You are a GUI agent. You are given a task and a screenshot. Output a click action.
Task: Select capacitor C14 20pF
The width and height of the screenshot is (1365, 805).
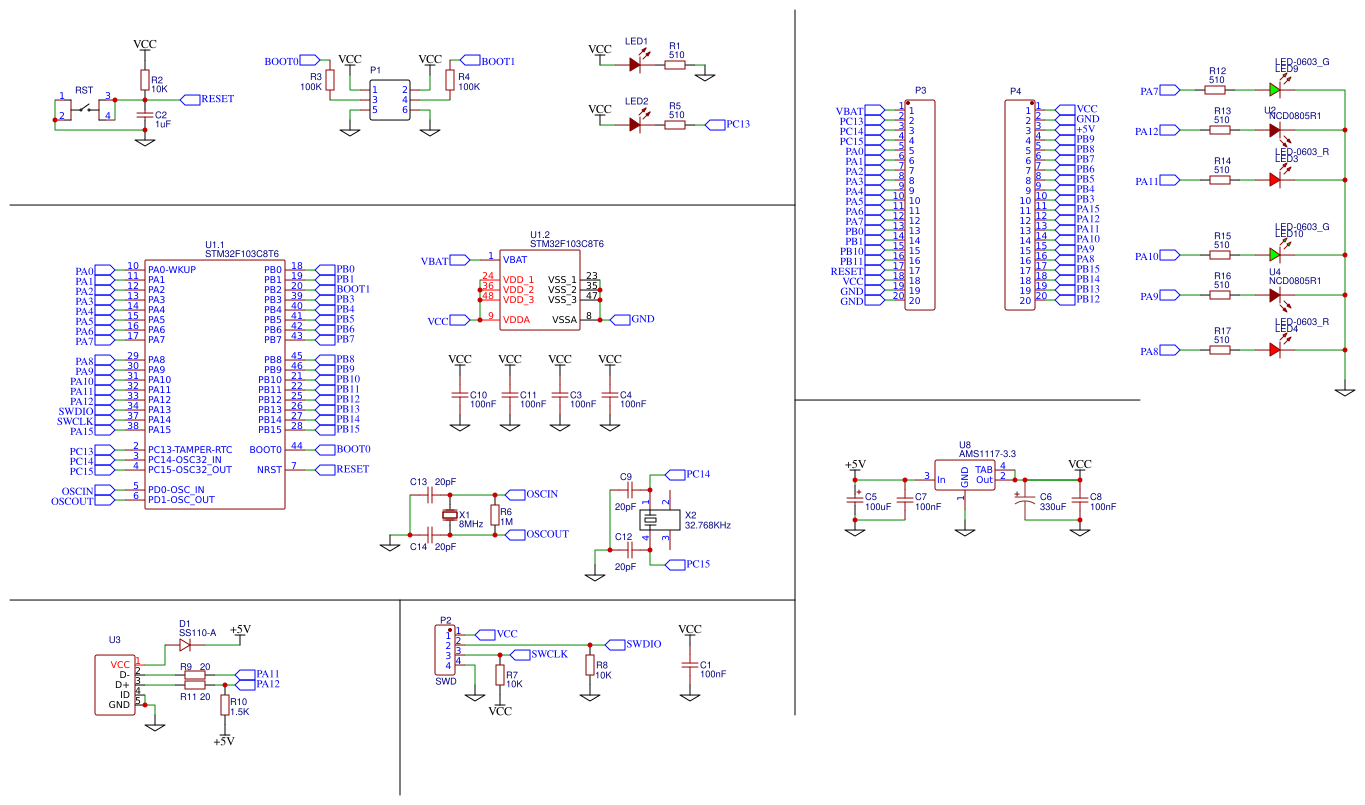click(x=430, y=535)
